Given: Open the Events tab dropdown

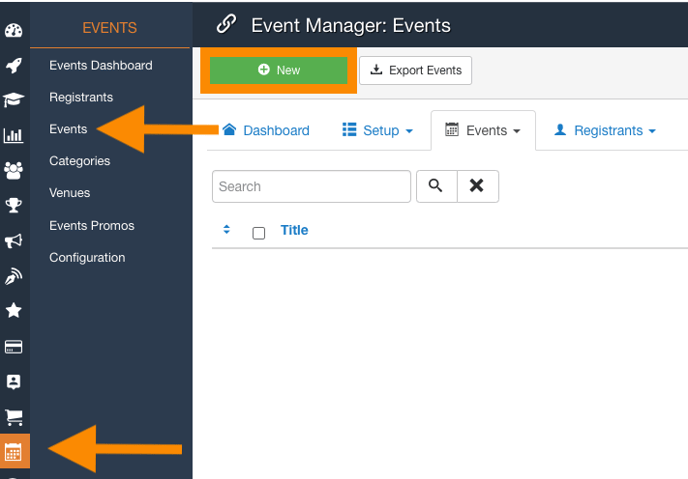Looking at the screenshot, I should (483, 130).
